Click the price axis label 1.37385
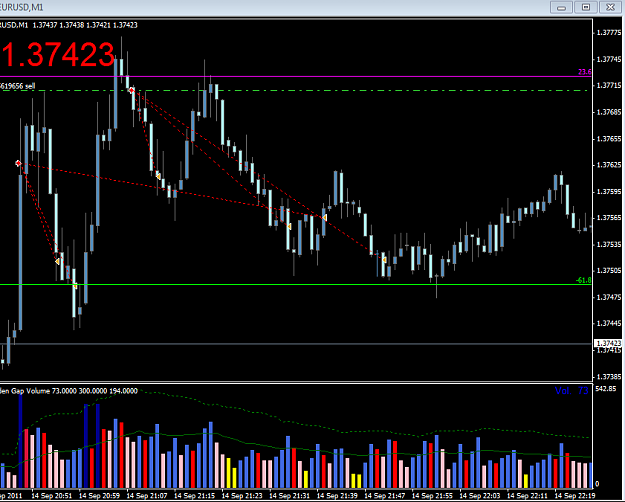Screen dimensions: 625x502 point(608,377)
